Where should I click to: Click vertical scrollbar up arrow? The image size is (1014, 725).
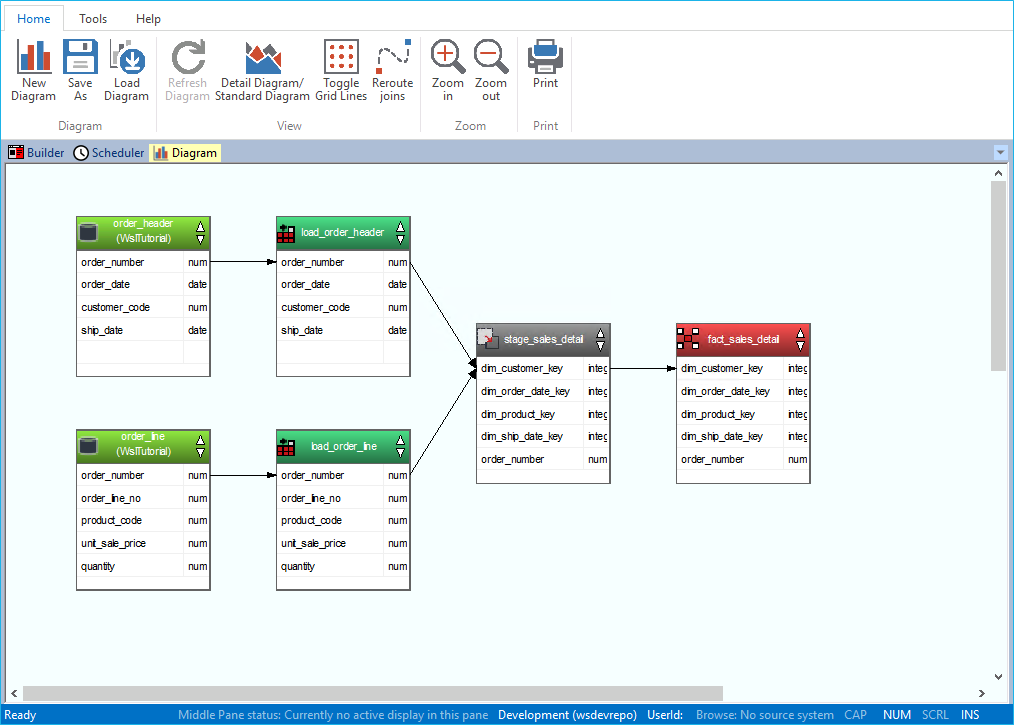pyautogui.click(x=998, y=173)
